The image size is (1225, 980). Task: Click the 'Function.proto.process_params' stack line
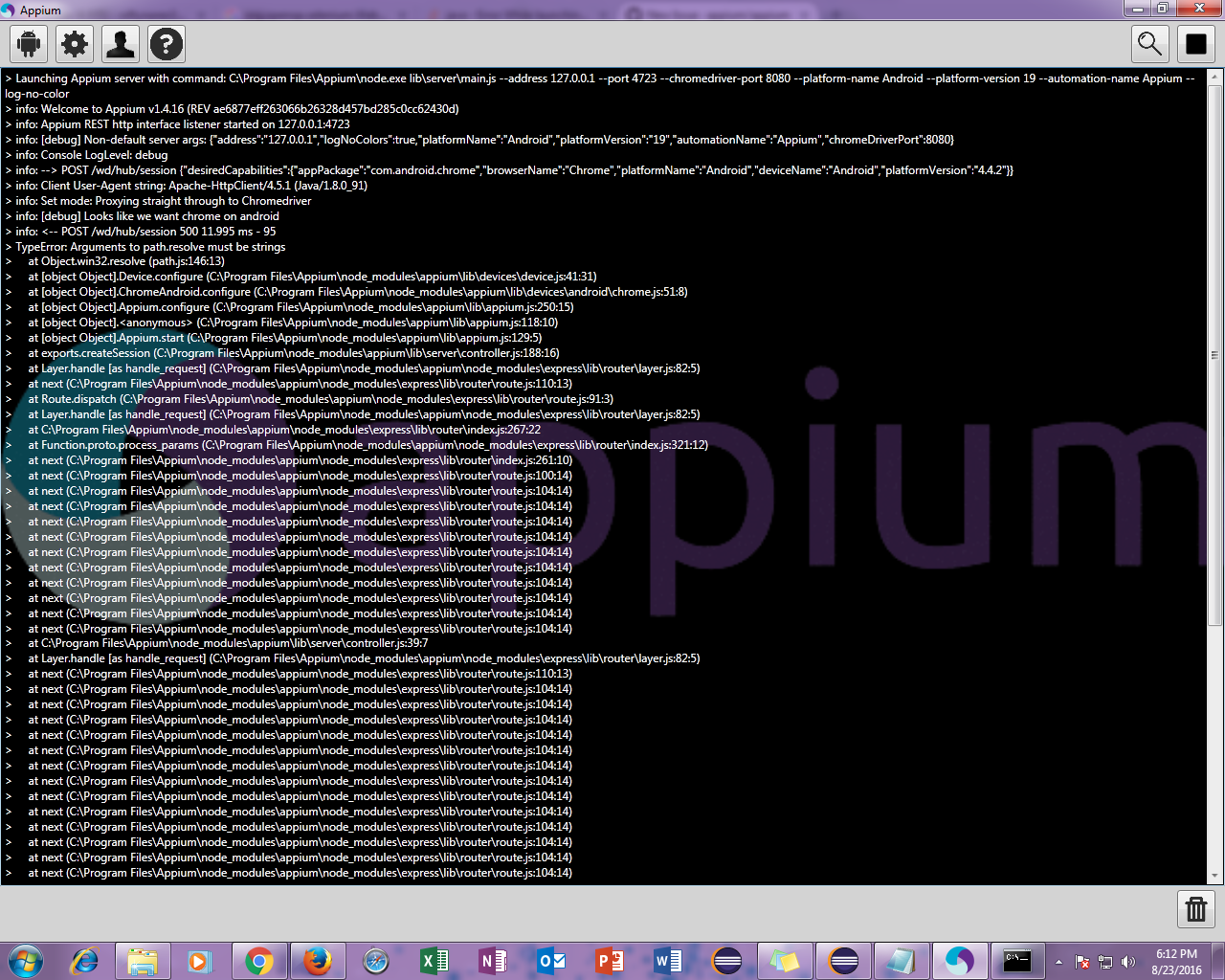click(x=356, y=445)
